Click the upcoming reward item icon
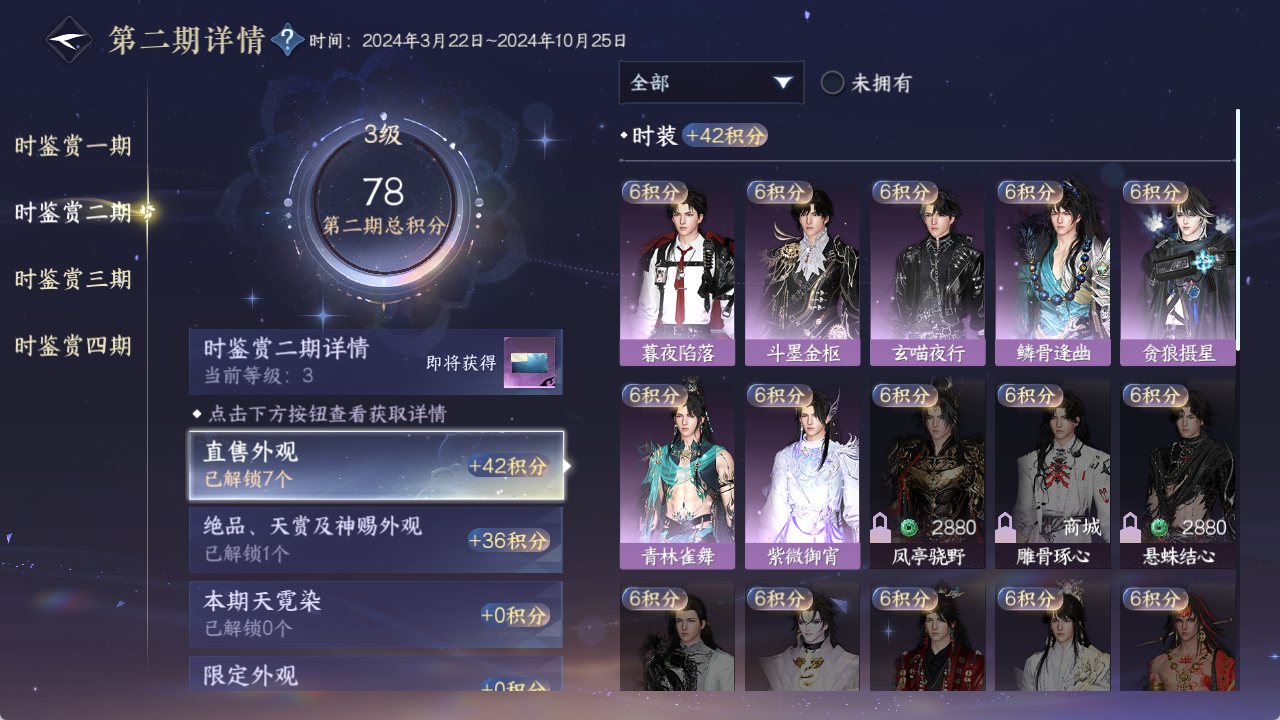 coord(529,363)
